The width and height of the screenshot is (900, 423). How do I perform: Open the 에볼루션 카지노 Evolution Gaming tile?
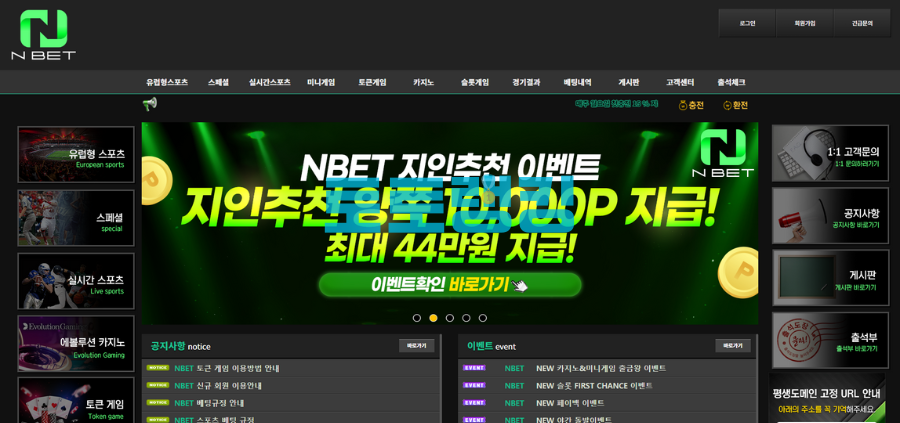(76, 343)
